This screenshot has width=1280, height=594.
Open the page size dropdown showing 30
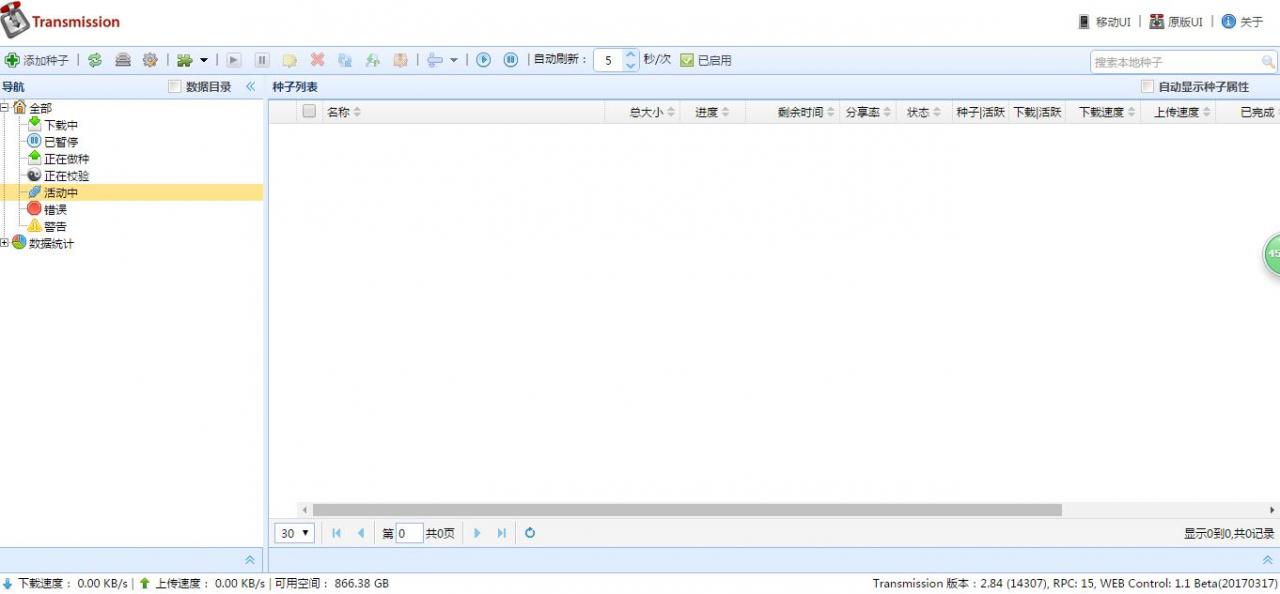point(294,533)
